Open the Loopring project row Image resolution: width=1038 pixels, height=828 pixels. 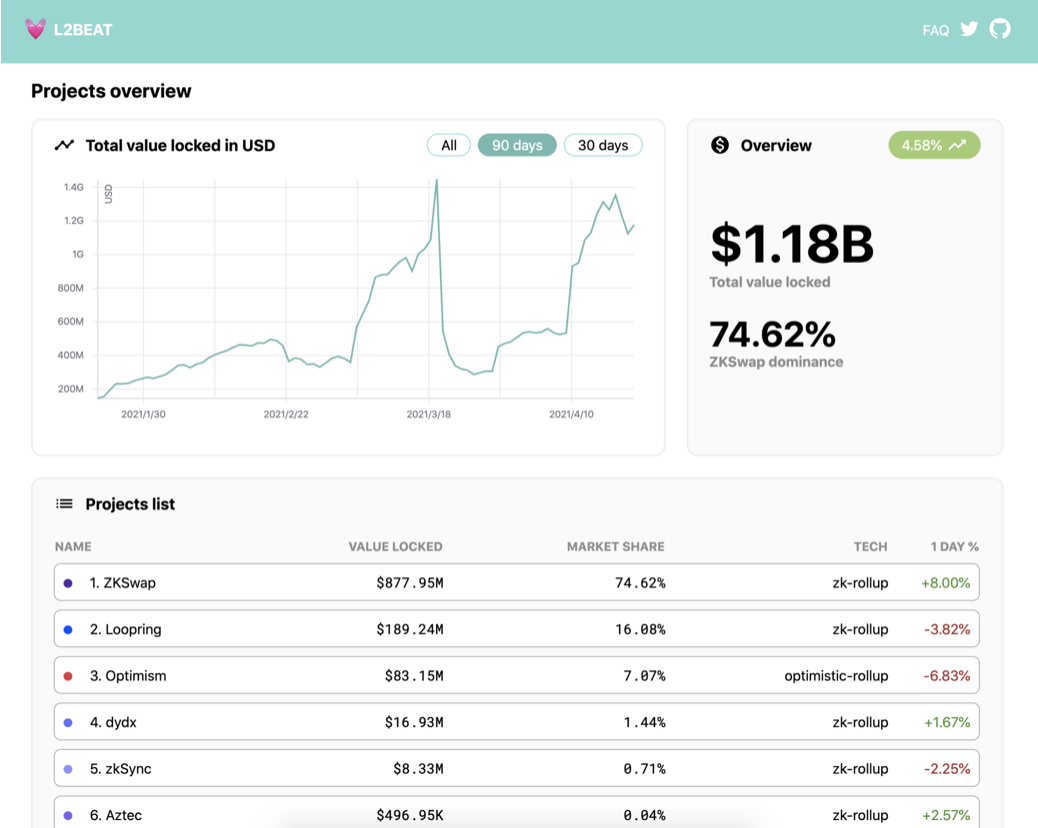pos(516,629)
